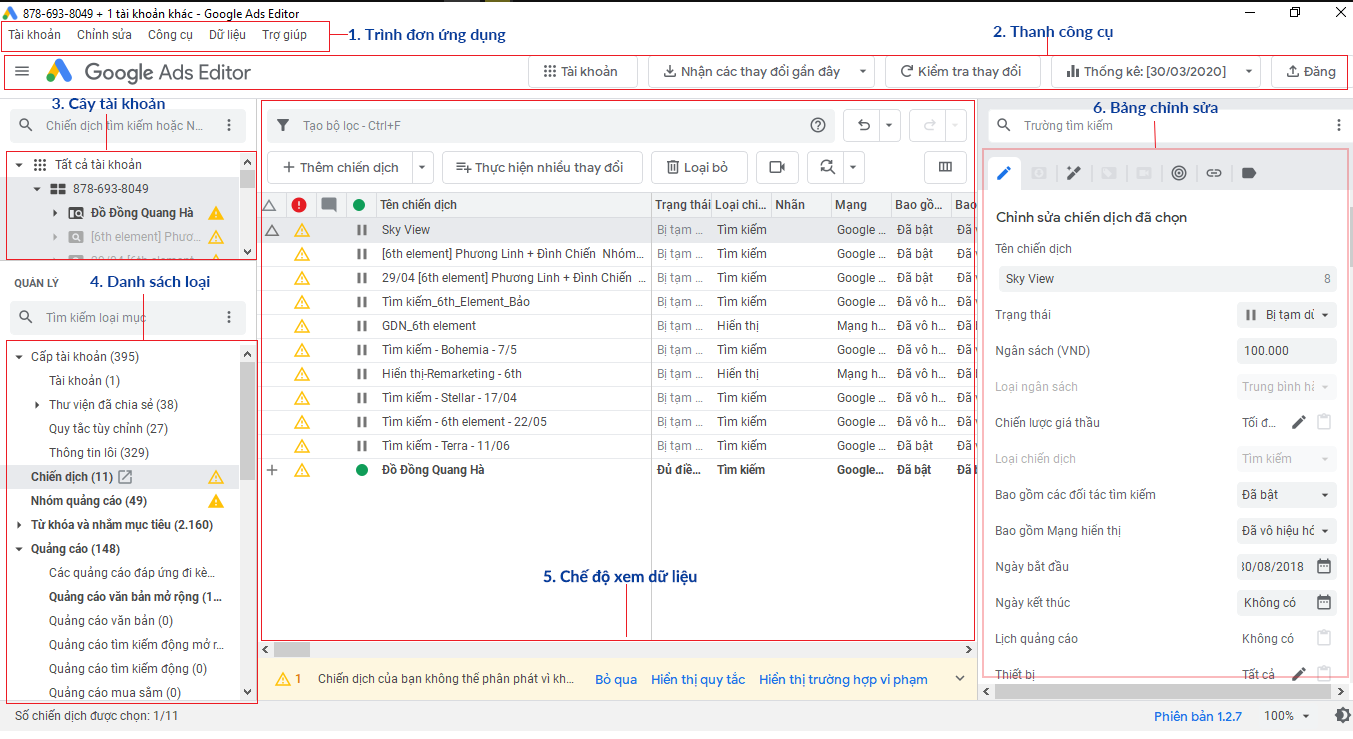Open the filter help question mark icon
Image resolution: width=1353 pixels, height=739 pixels.
click(818, 126)
